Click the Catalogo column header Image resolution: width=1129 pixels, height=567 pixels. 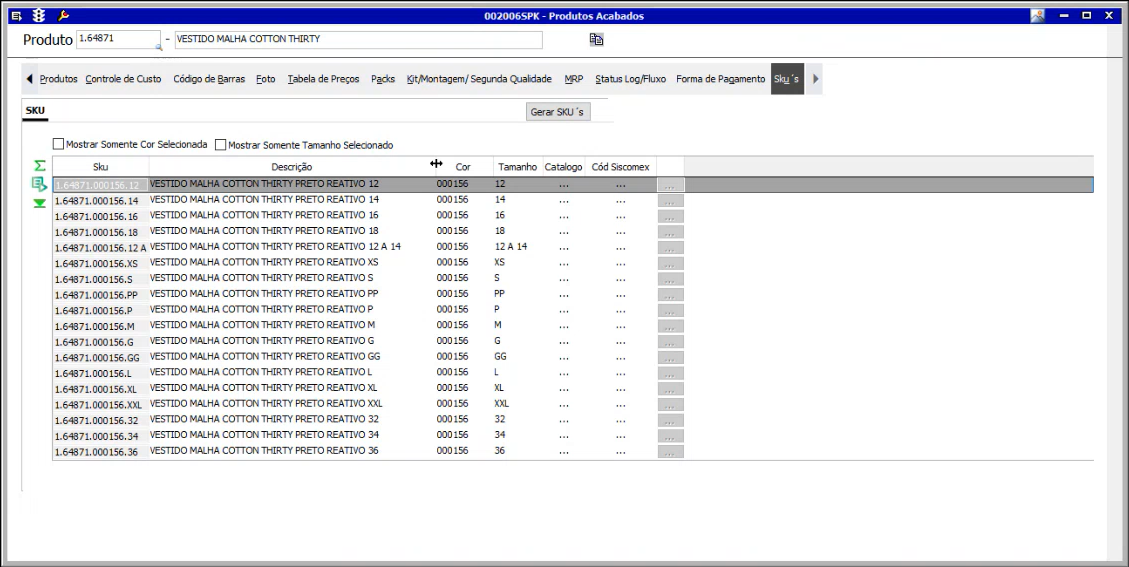point(563,166)
